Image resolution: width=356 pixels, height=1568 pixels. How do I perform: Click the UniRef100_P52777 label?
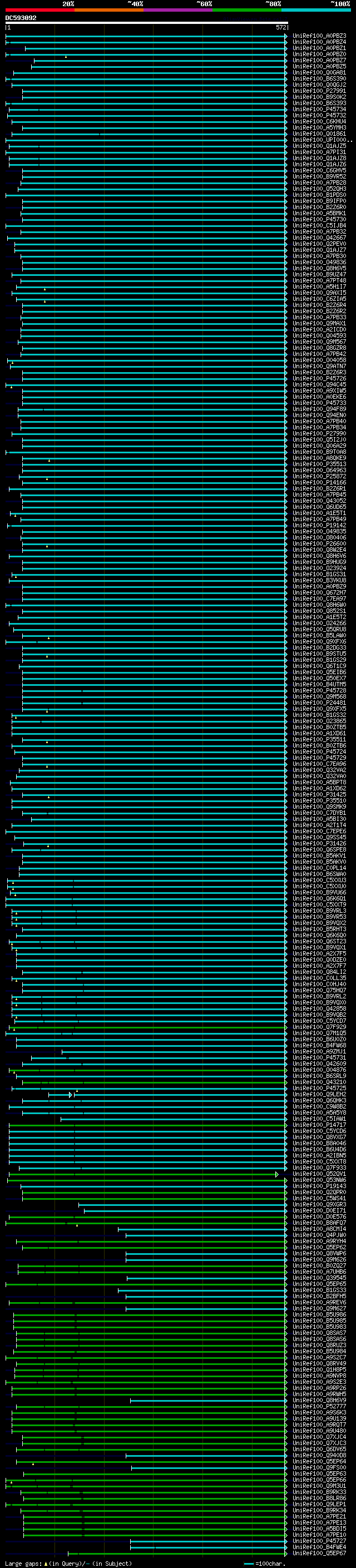click(319, 1407)
